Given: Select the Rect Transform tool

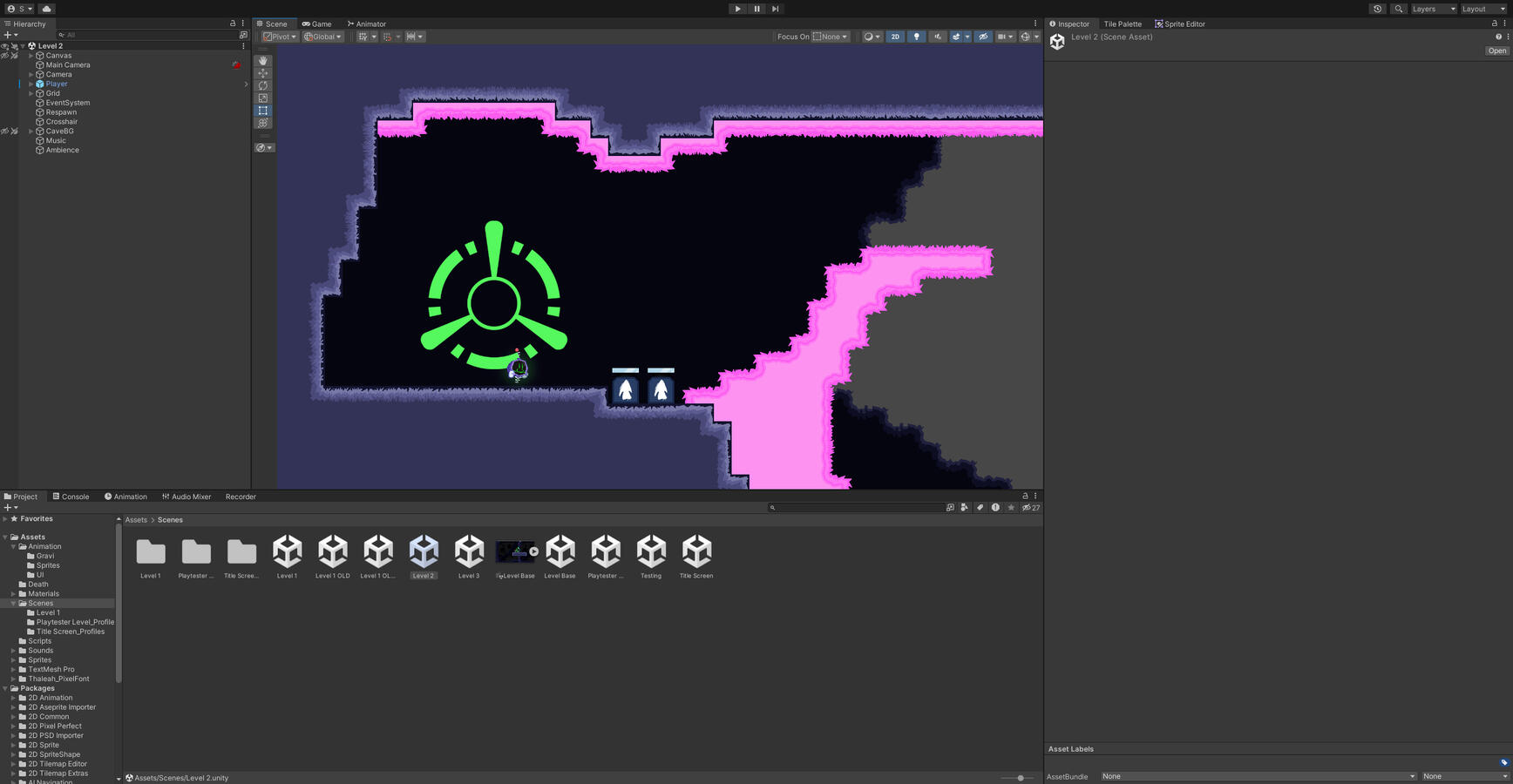Looking at the screenshot, I should (262, 110).
